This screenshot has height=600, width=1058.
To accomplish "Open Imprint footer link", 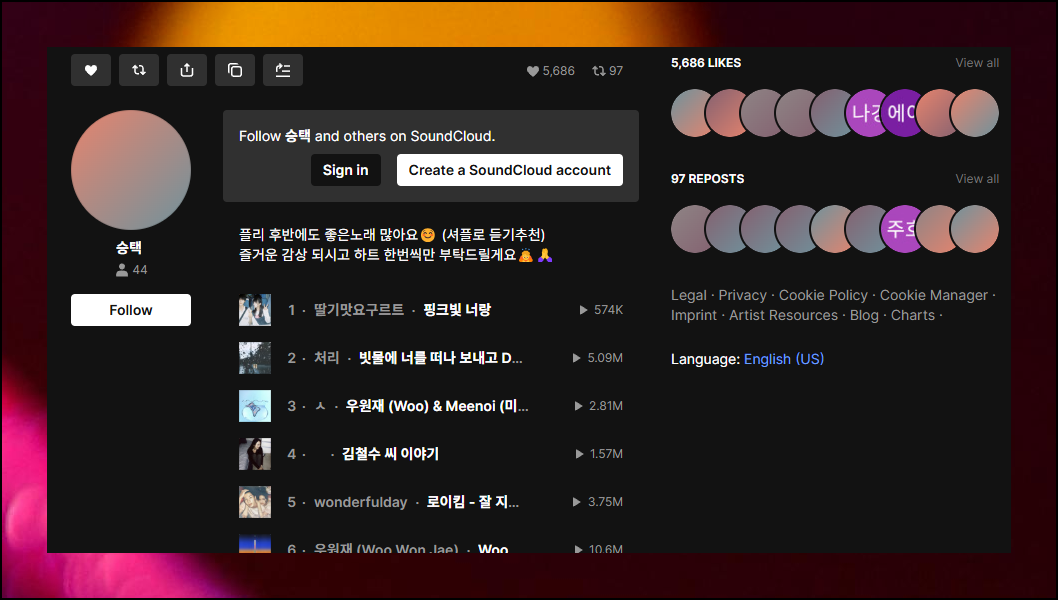I will pos(694,315).
